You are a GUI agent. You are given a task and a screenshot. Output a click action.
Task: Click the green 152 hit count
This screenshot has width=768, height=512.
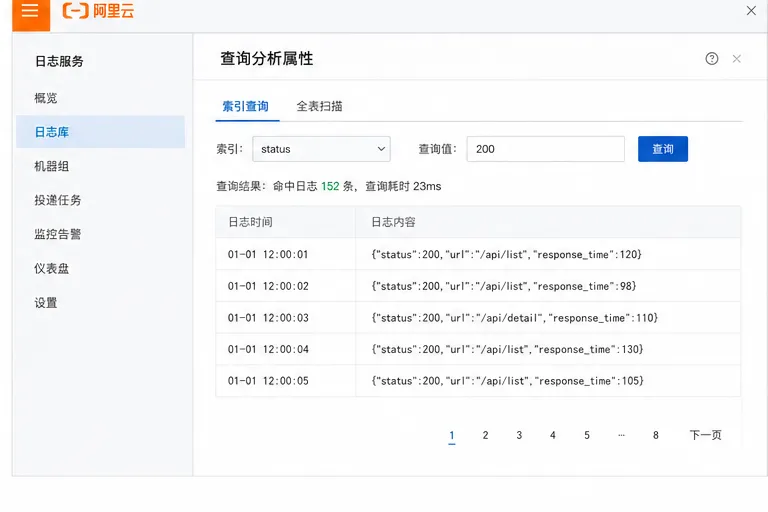coord(330,186)
